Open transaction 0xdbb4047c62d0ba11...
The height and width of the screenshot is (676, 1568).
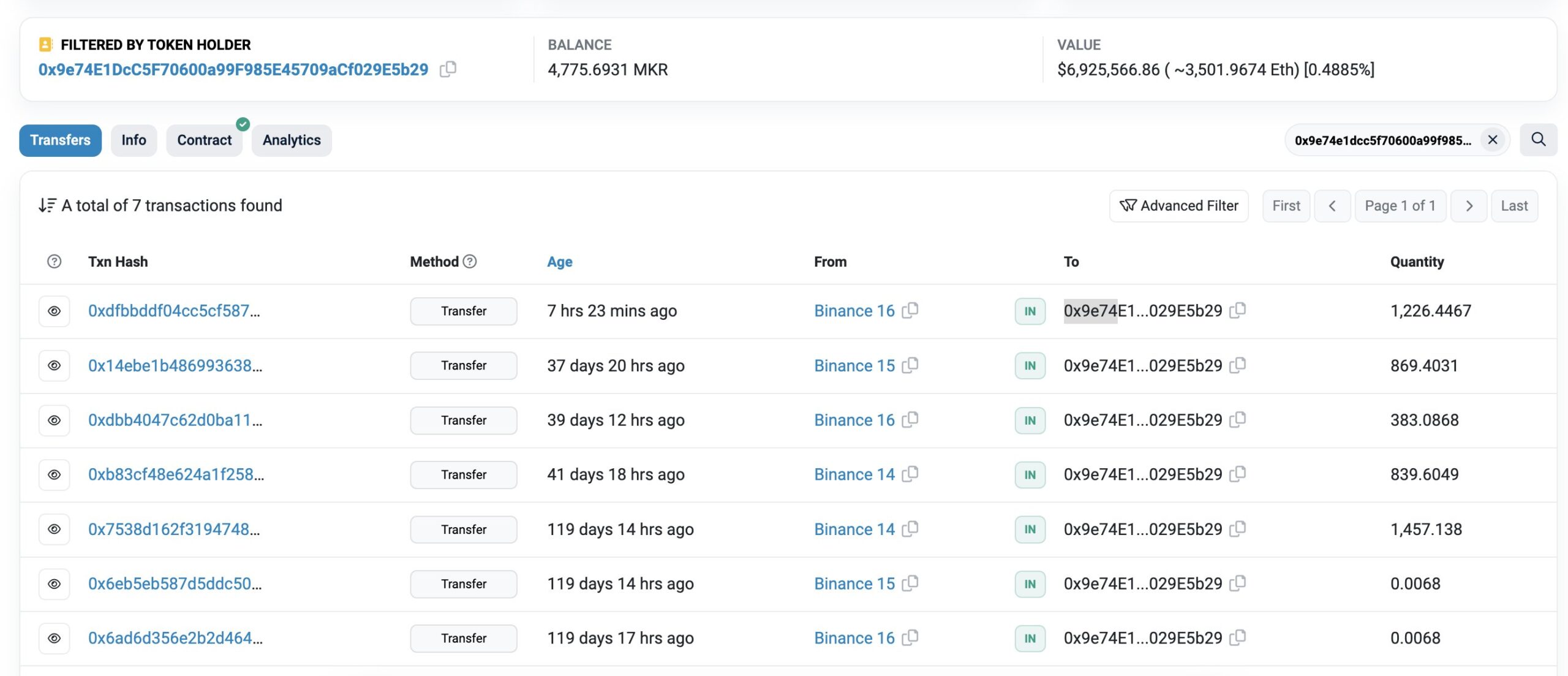click(x=175, y=420)
